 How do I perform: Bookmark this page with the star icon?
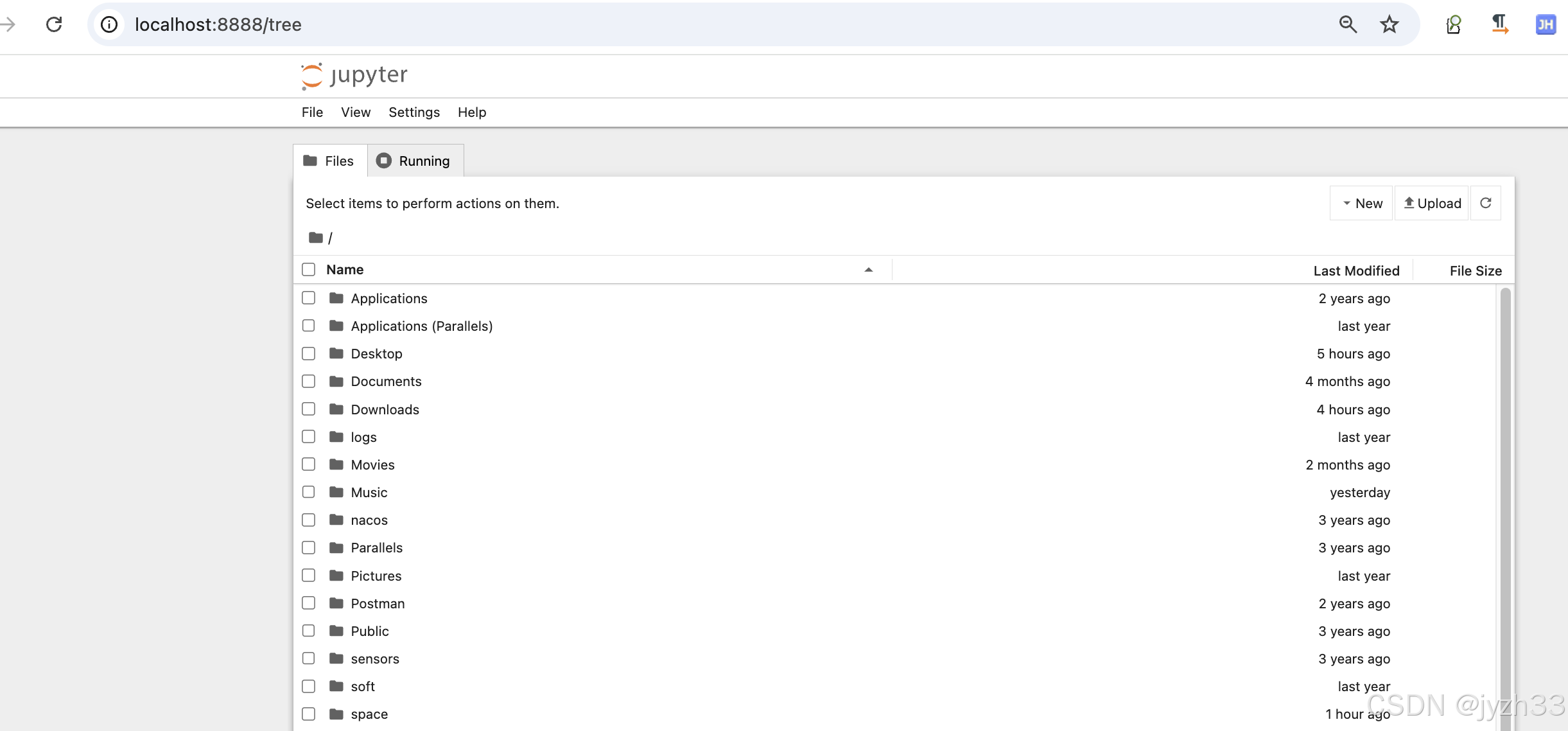point(1389,24)
